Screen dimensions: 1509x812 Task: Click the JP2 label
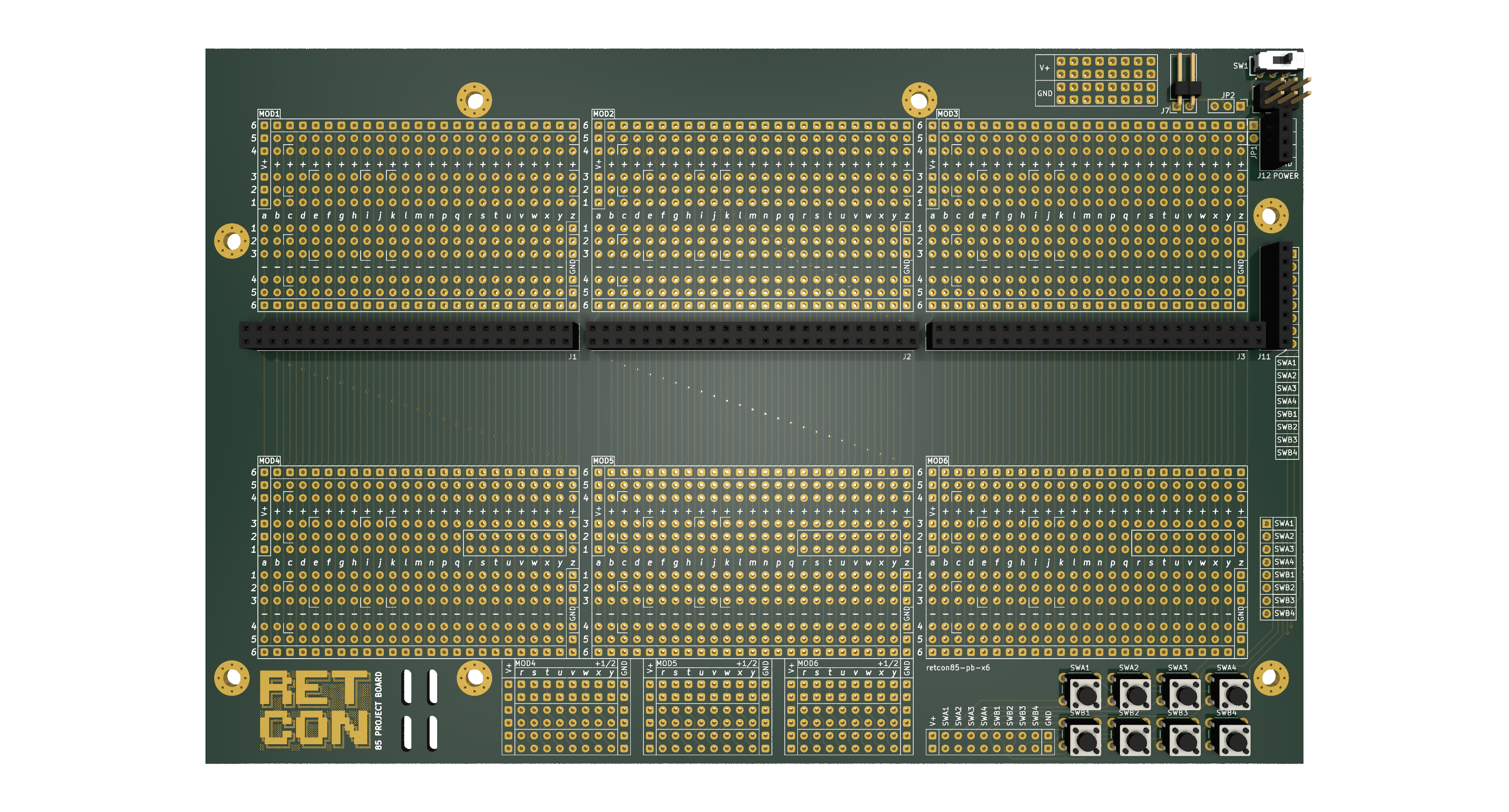[x=1228, y=95]
